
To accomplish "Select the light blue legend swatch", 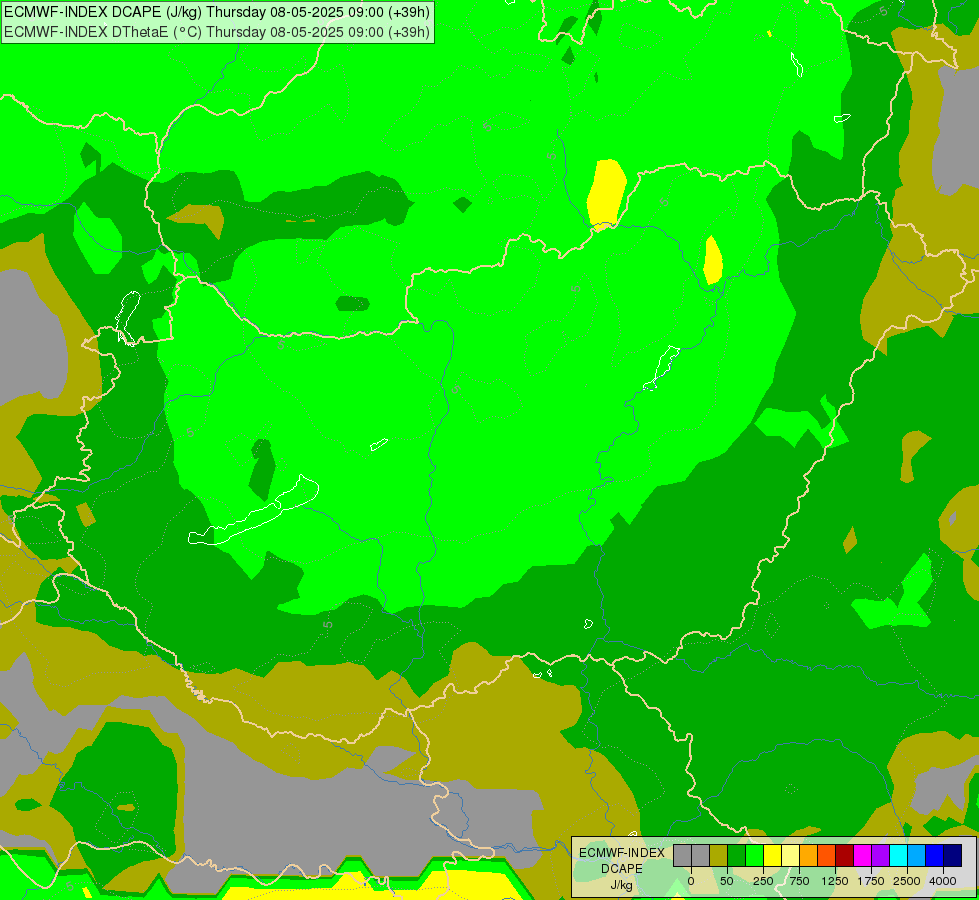I will click(x=917, y=856).
